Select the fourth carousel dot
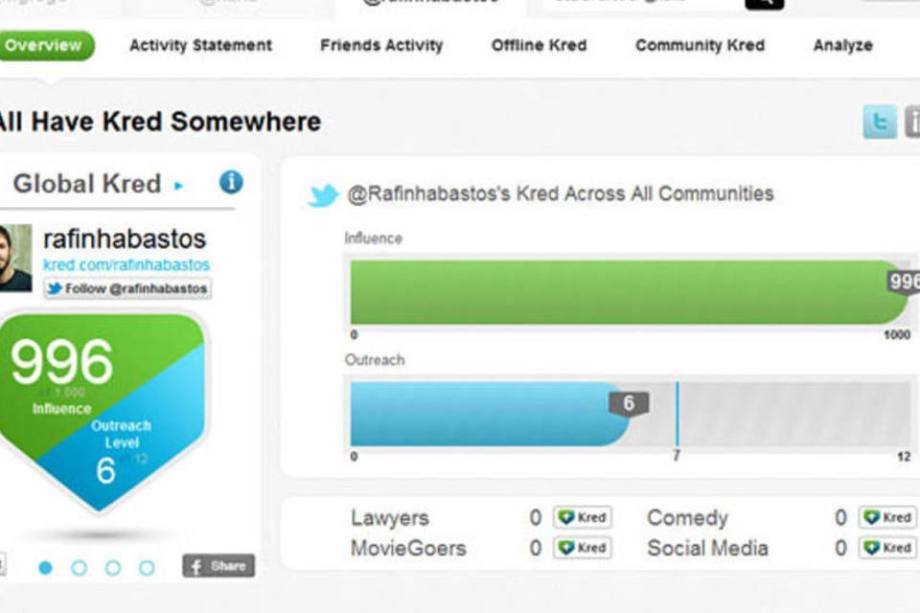The image size is (920, 613). (147, 567)
